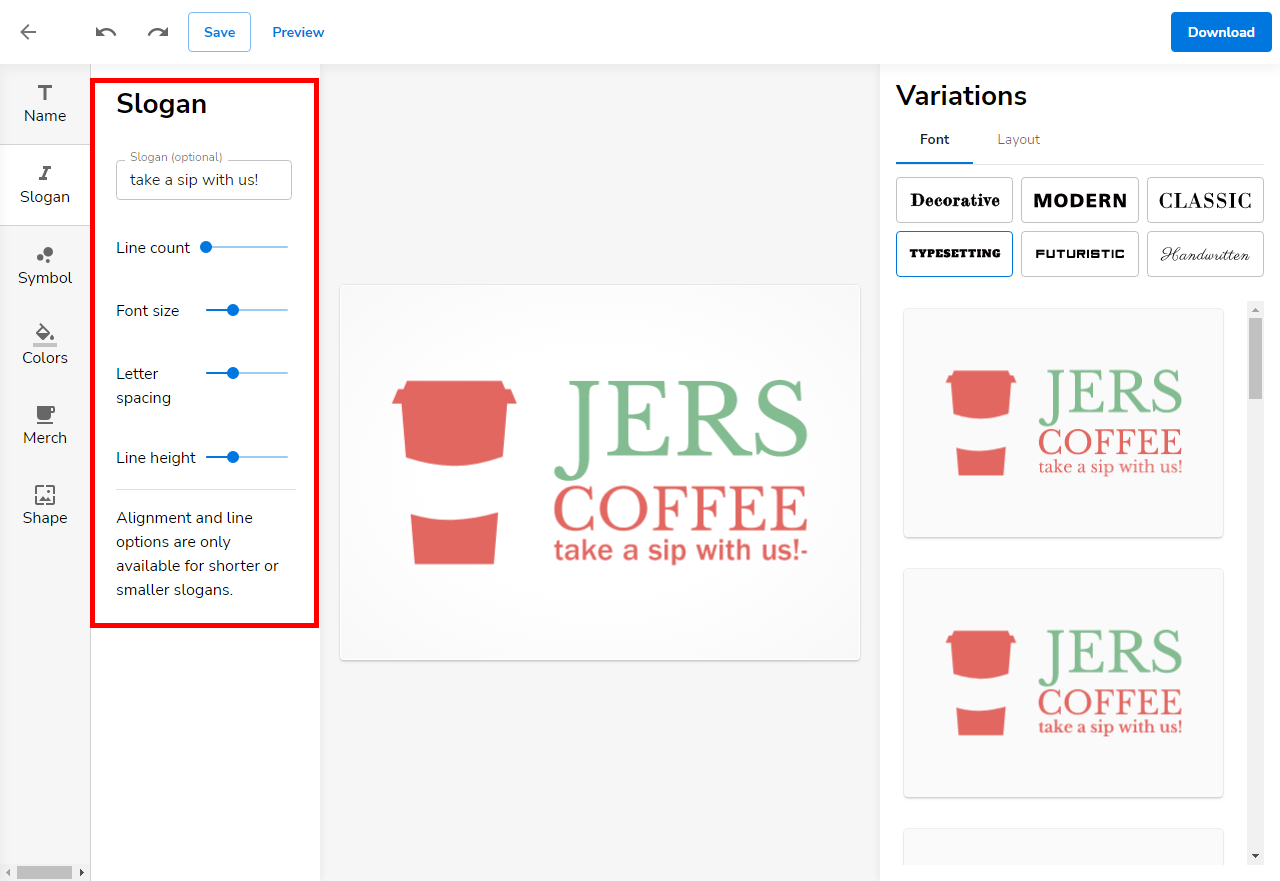The height and width of the screenshot is (881, 1280).
Task: Switch to the Font variations tab
Action: pyautogui.click(x=934, y=140)
